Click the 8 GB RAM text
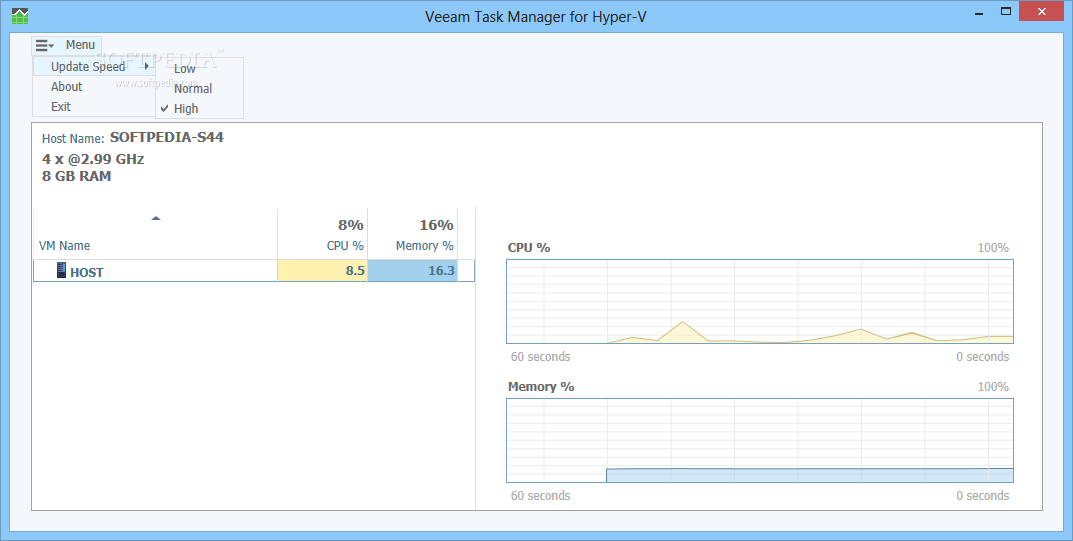 point(77,176)
